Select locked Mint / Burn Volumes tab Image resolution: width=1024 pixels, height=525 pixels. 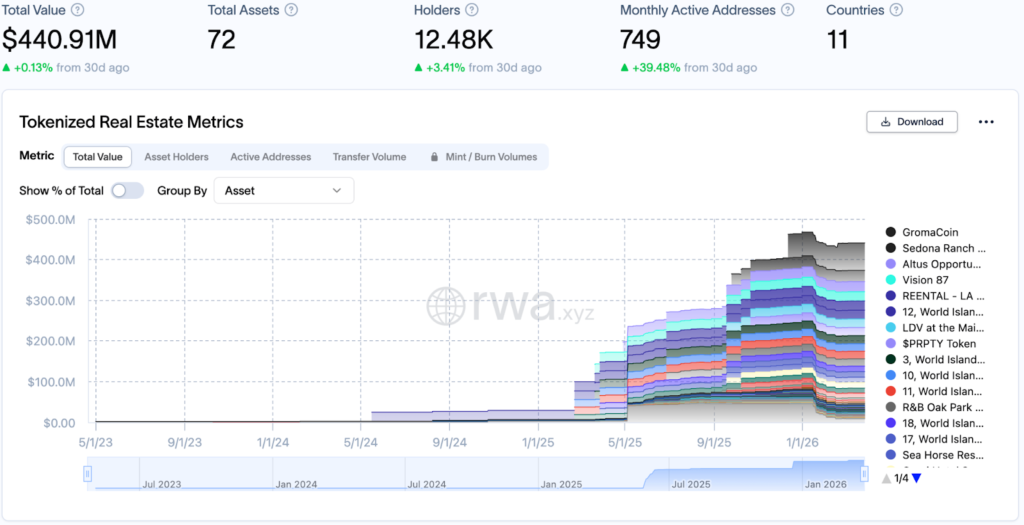point(483,157)
